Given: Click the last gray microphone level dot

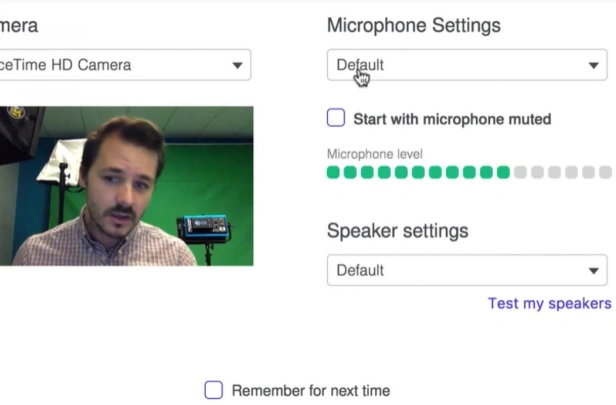Looking at the screenshot, I should coord(605,172).
